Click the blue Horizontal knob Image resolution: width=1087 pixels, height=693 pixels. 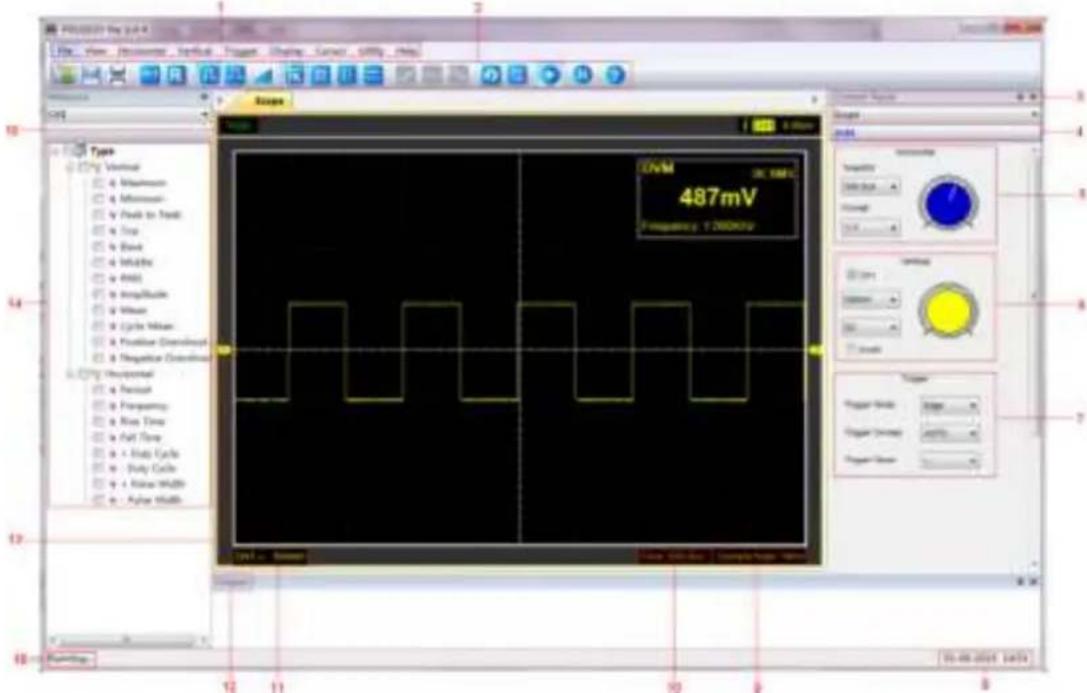(x=948, y=204)
